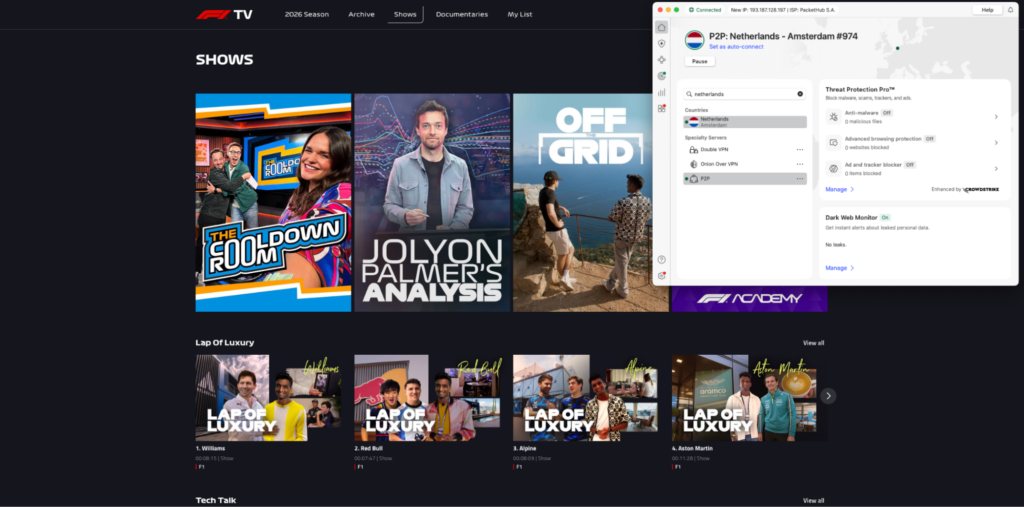Open the My List tab
Image resolution: width=1024 pixels, height=507 pixels.
click(x=520, y=14)
